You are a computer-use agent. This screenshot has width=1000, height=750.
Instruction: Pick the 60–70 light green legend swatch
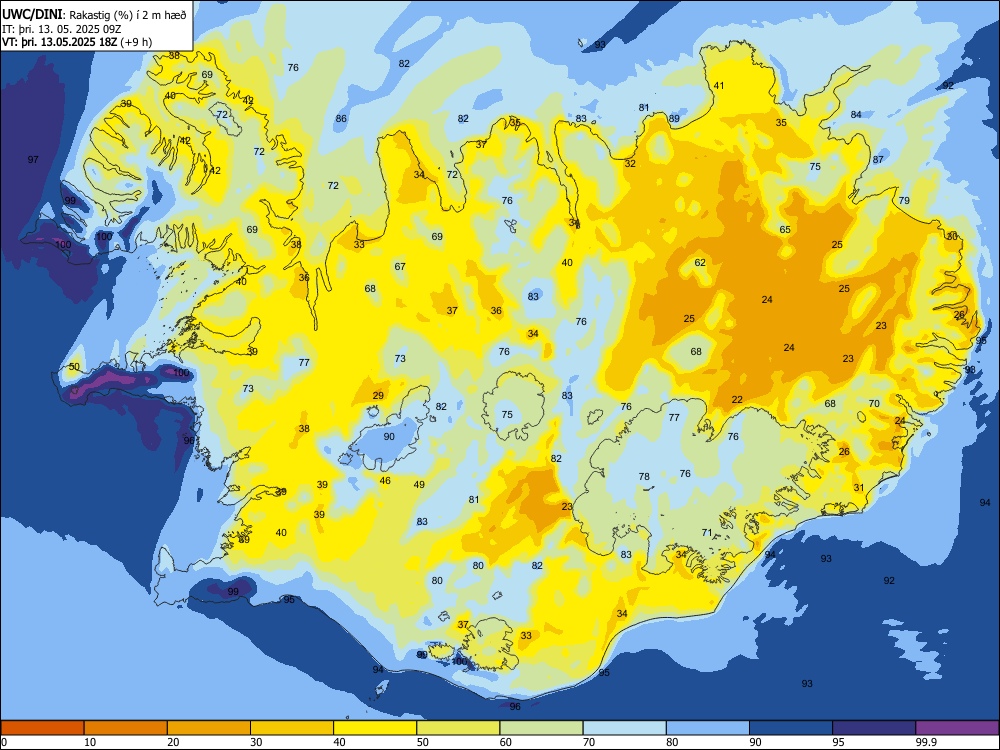(541, 728)
